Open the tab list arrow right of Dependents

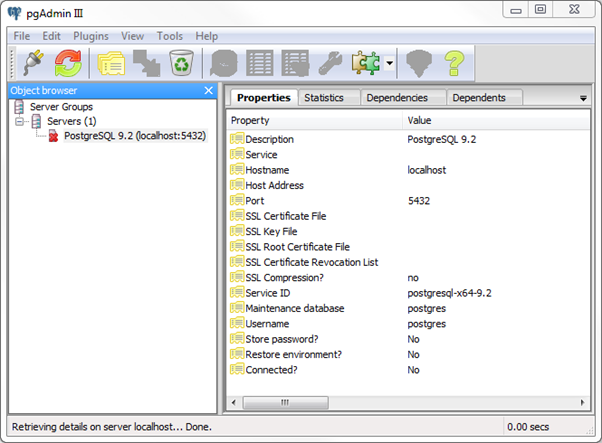(583, 98)
